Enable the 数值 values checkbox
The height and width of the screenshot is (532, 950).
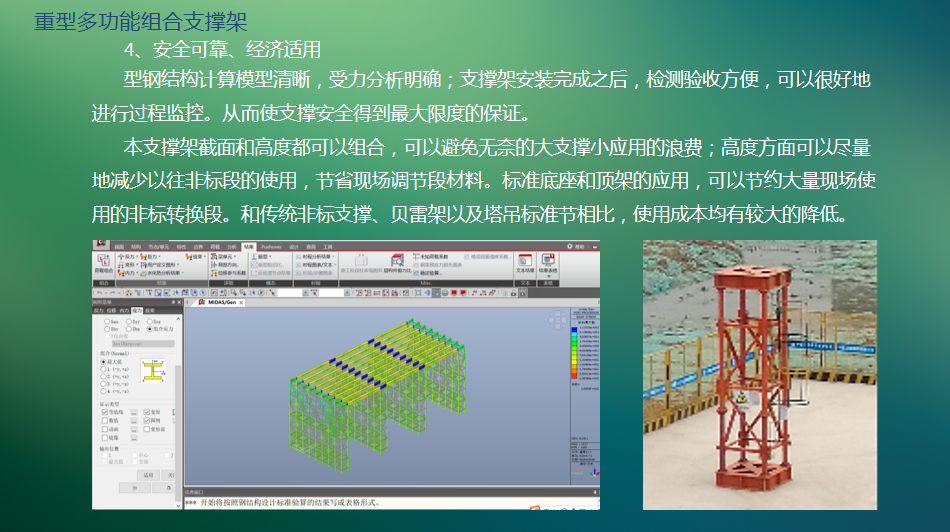[x=105, y=421]
